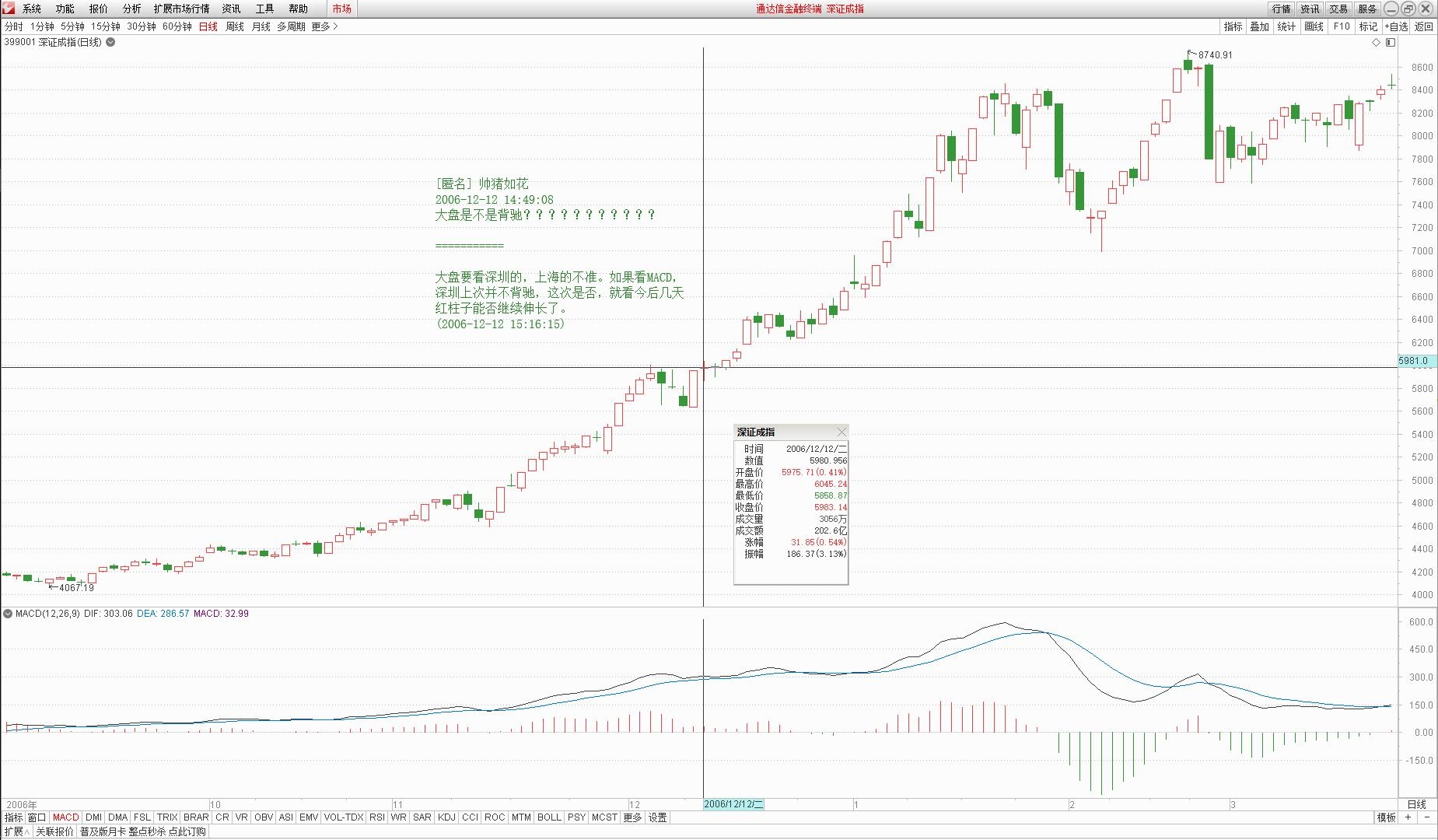Viewport: 1438px width, 840px height.
Task: Click the 交易 trade button
Action: [x=1338, y=9]
